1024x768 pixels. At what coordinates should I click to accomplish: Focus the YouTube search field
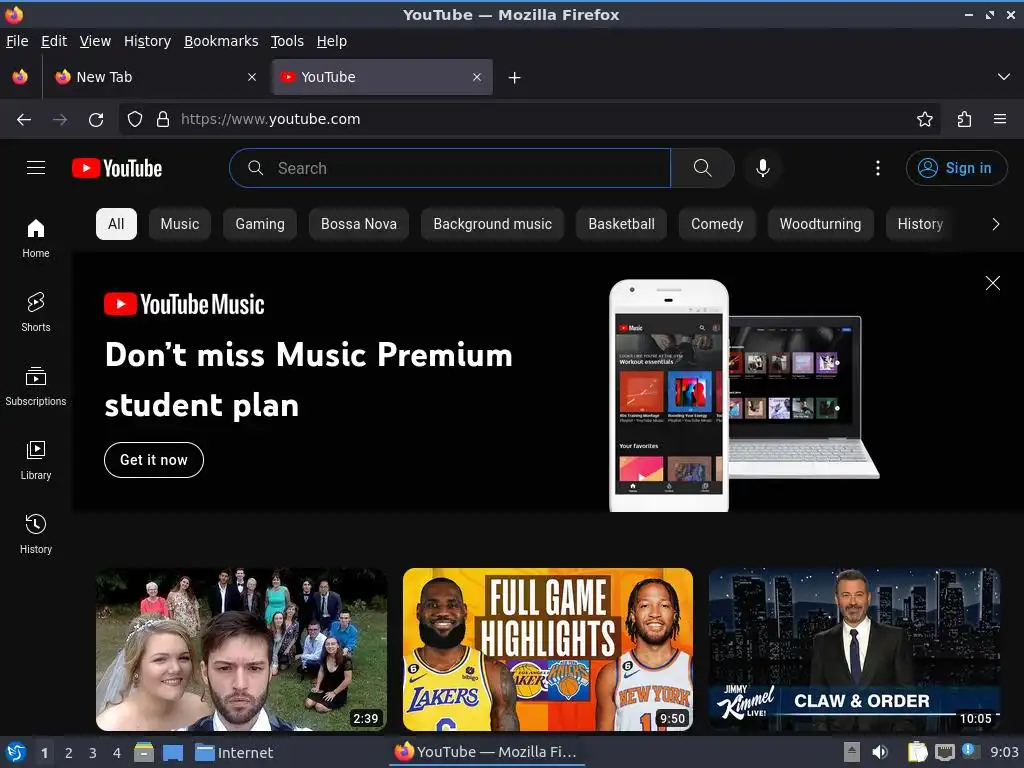[450, 168]
